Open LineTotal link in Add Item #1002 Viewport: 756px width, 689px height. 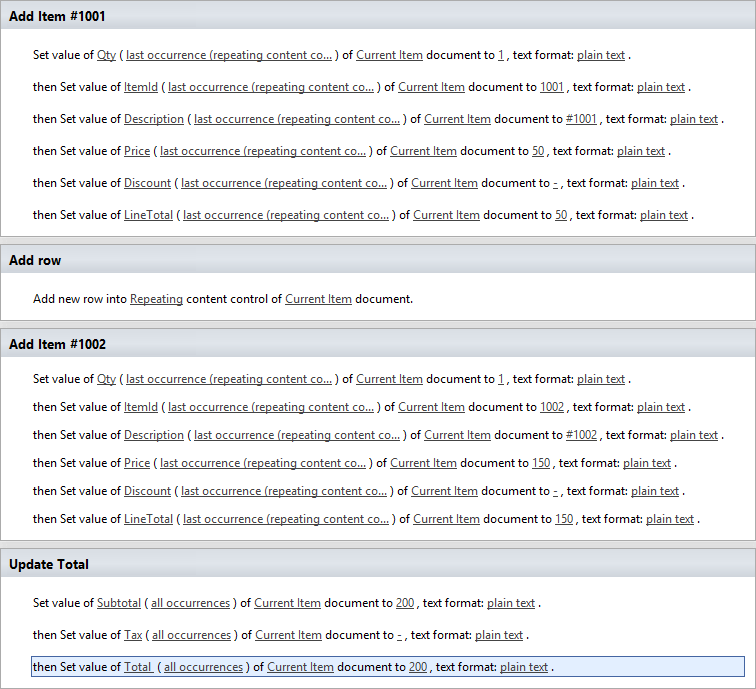click(x=148, y=519)
